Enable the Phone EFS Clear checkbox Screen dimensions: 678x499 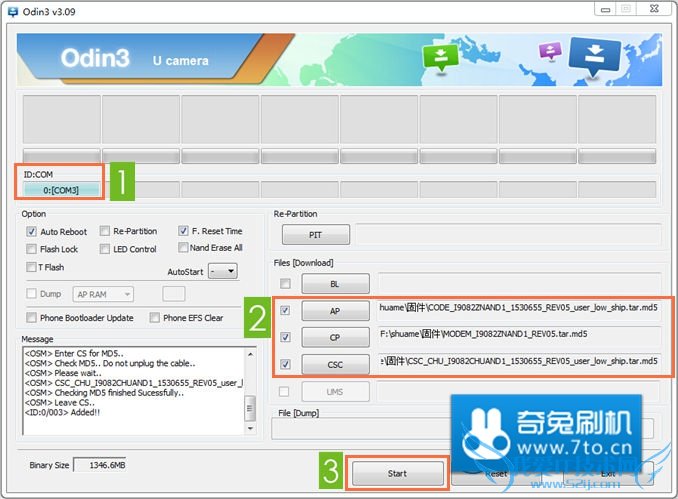point(154,317)
